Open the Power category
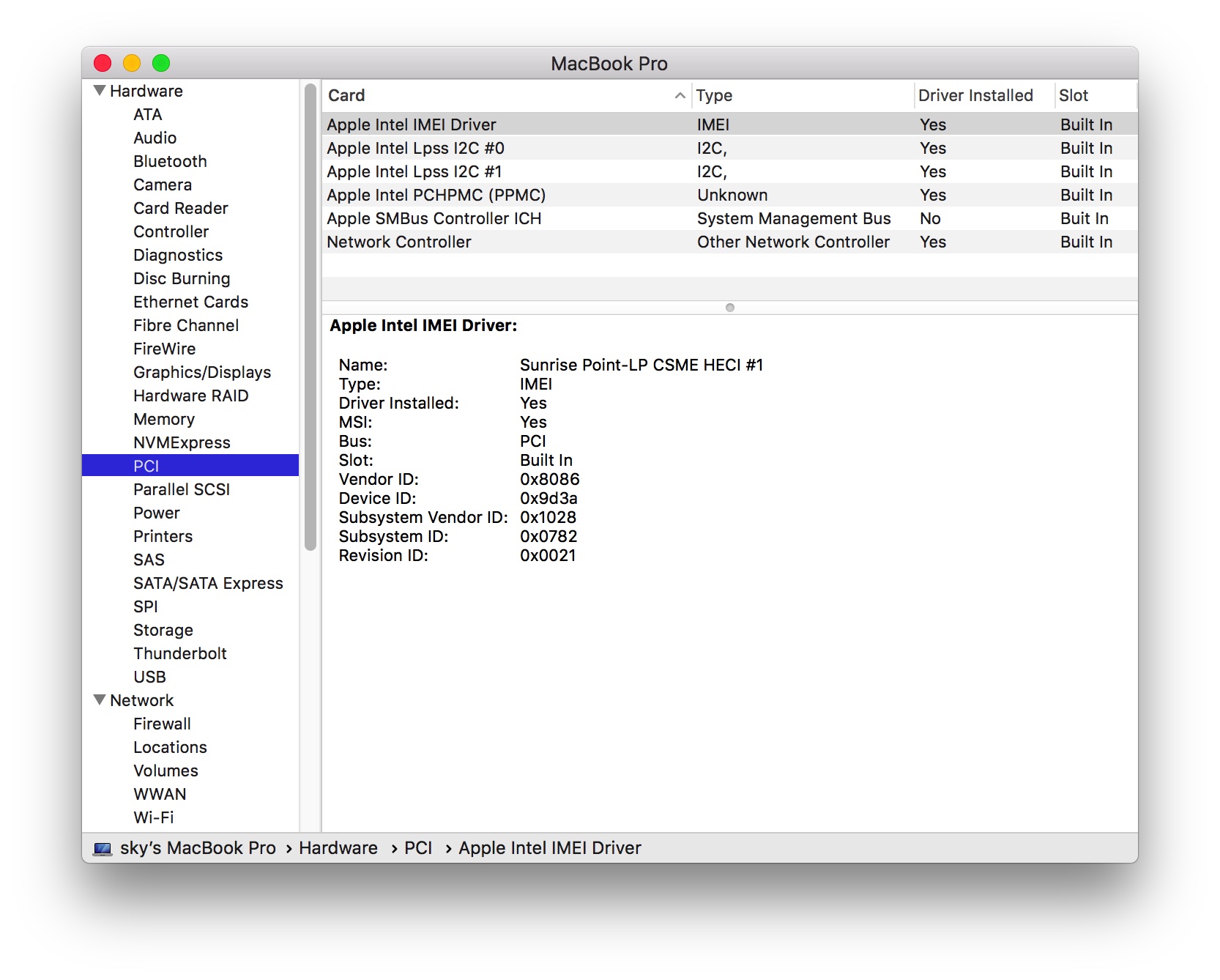The height and width of the screenshot is (980, 1220). click(x=156, y=513)
